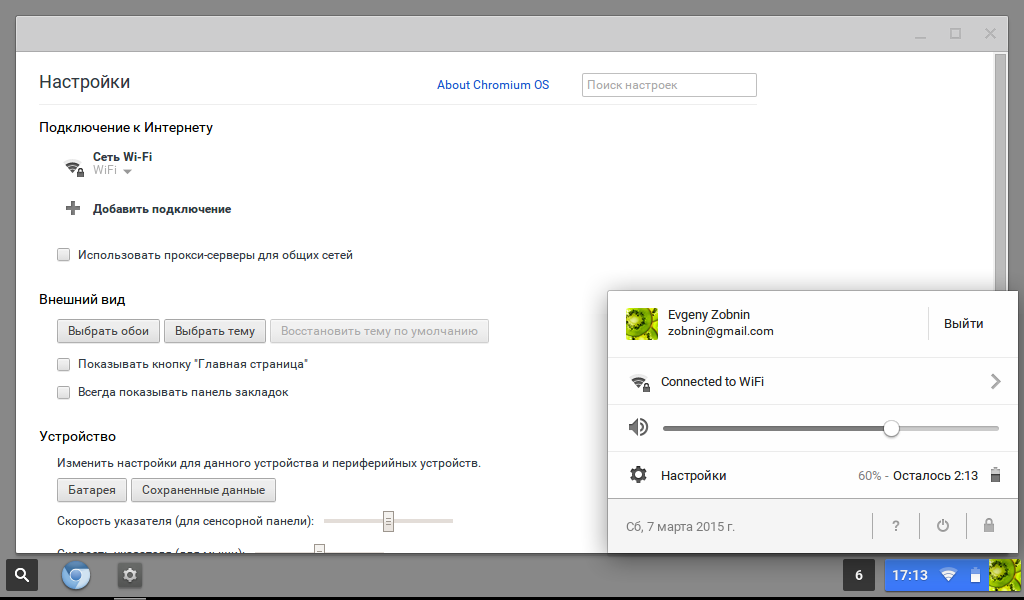Open the notification counter showing 6
The width and height of the screenshot is (1024, 600).
click(859, 575)
